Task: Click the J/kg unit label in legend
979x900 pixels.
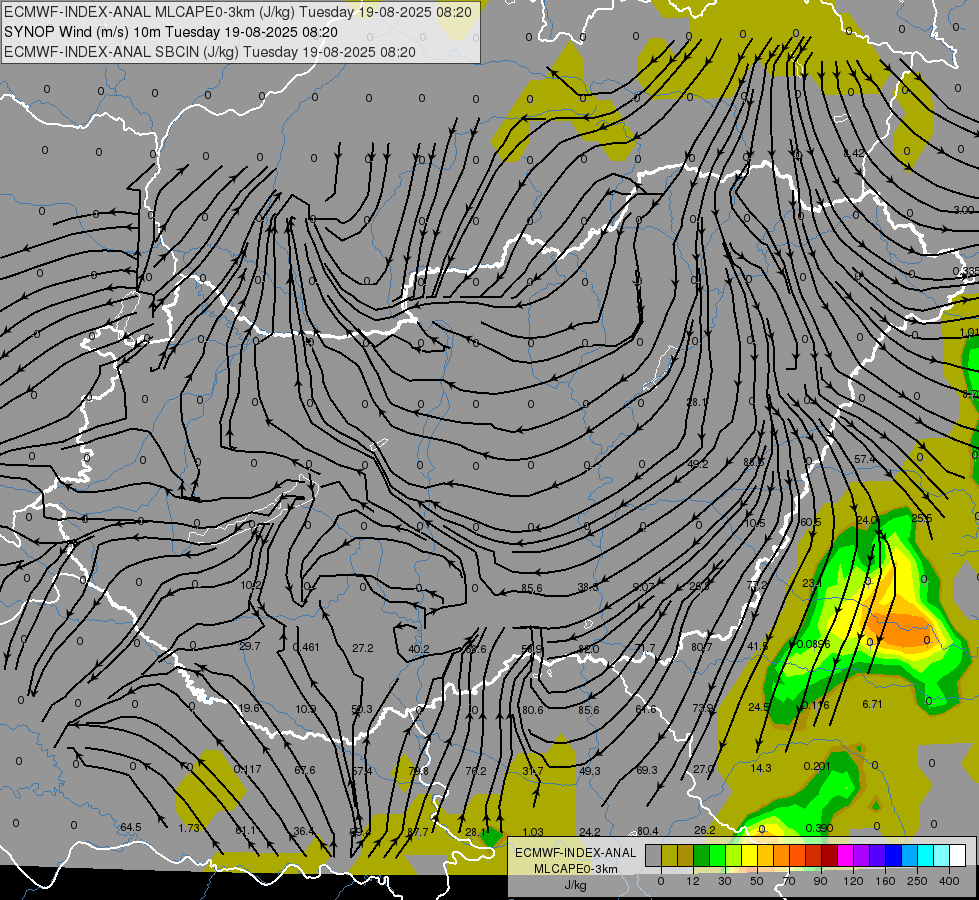Action: (575, 885)
